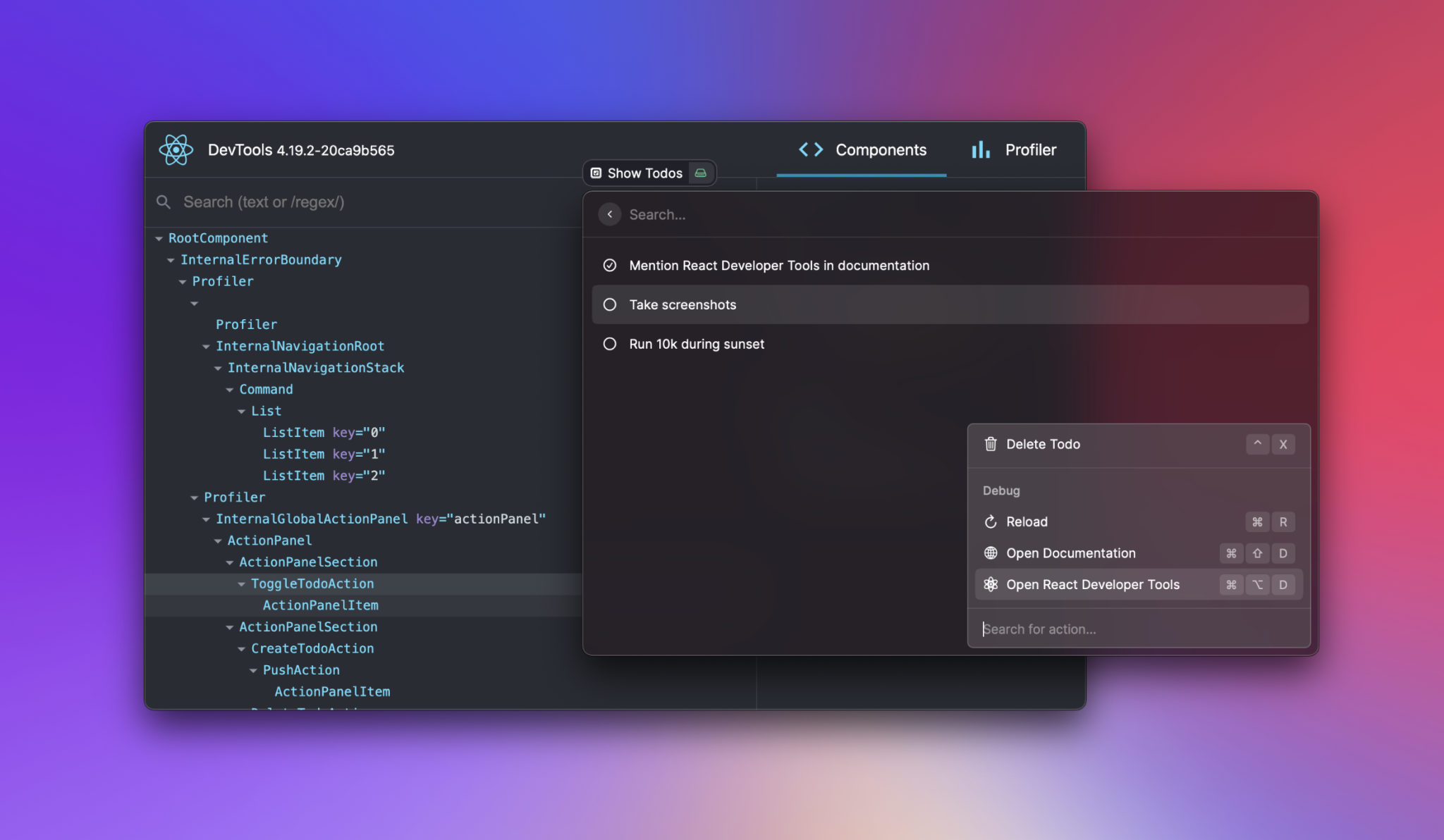Select ActionPanelSection above ToggleTodoAction
The height and width of the screenshot is (840, 1444).
tap(308, 562)
